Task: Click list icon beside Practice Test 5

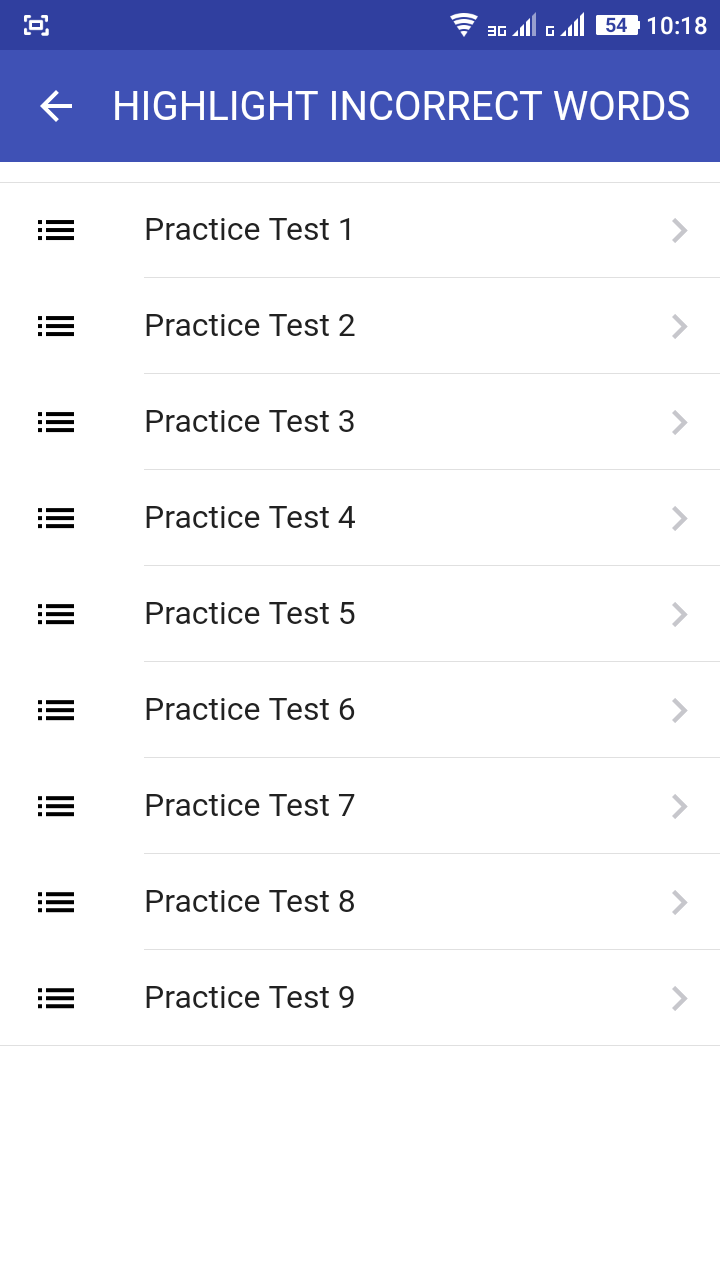Action: pos(56,614)
